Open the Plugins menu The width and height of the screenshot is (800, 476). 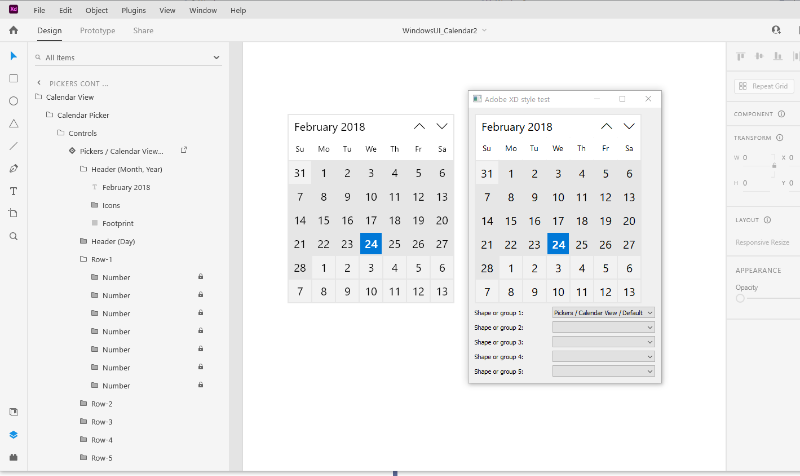click(134, 10)
